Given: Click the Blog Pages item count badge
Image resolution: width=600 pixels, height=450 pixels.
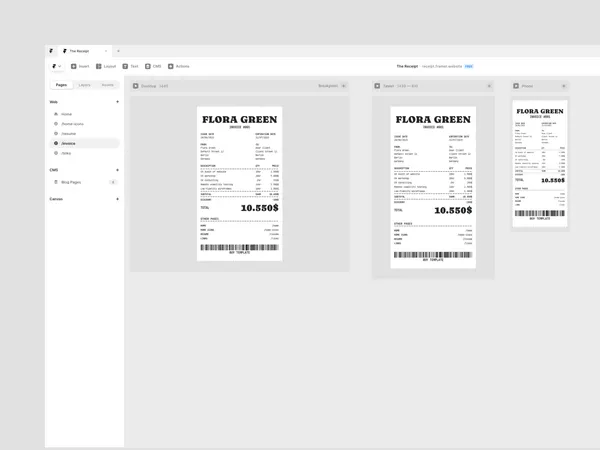Looking at the screenshot, I should (x=113, y=182).
